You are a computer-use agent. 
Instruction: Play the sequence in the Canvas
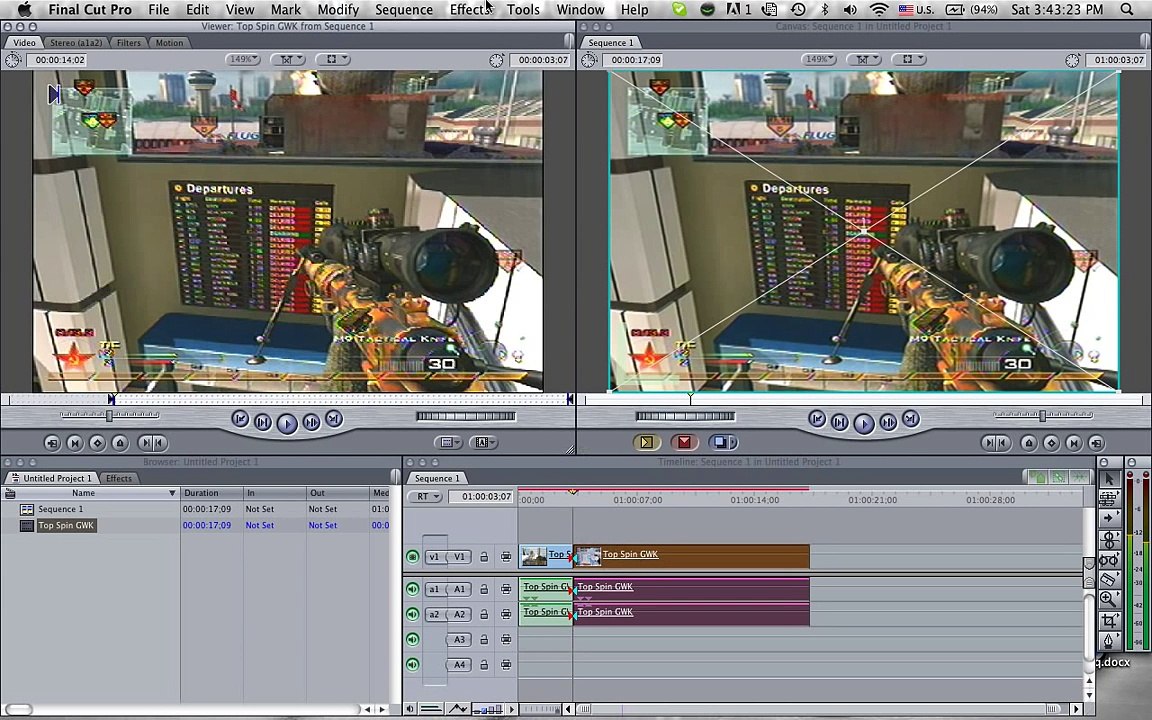tap(863, 423)
